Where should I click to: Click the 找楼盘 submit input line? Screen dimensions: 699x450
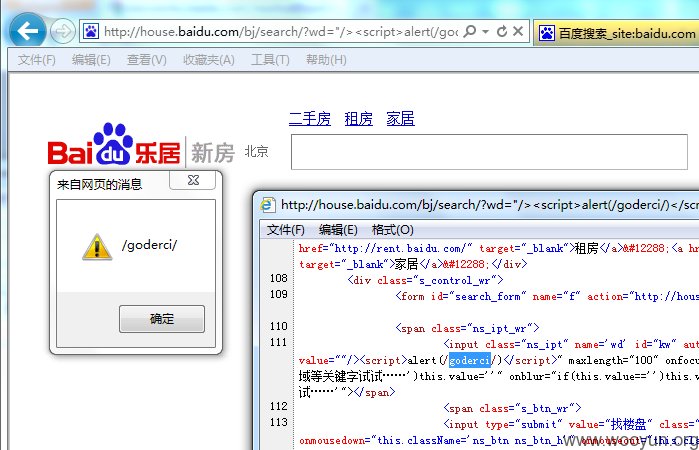571,424
